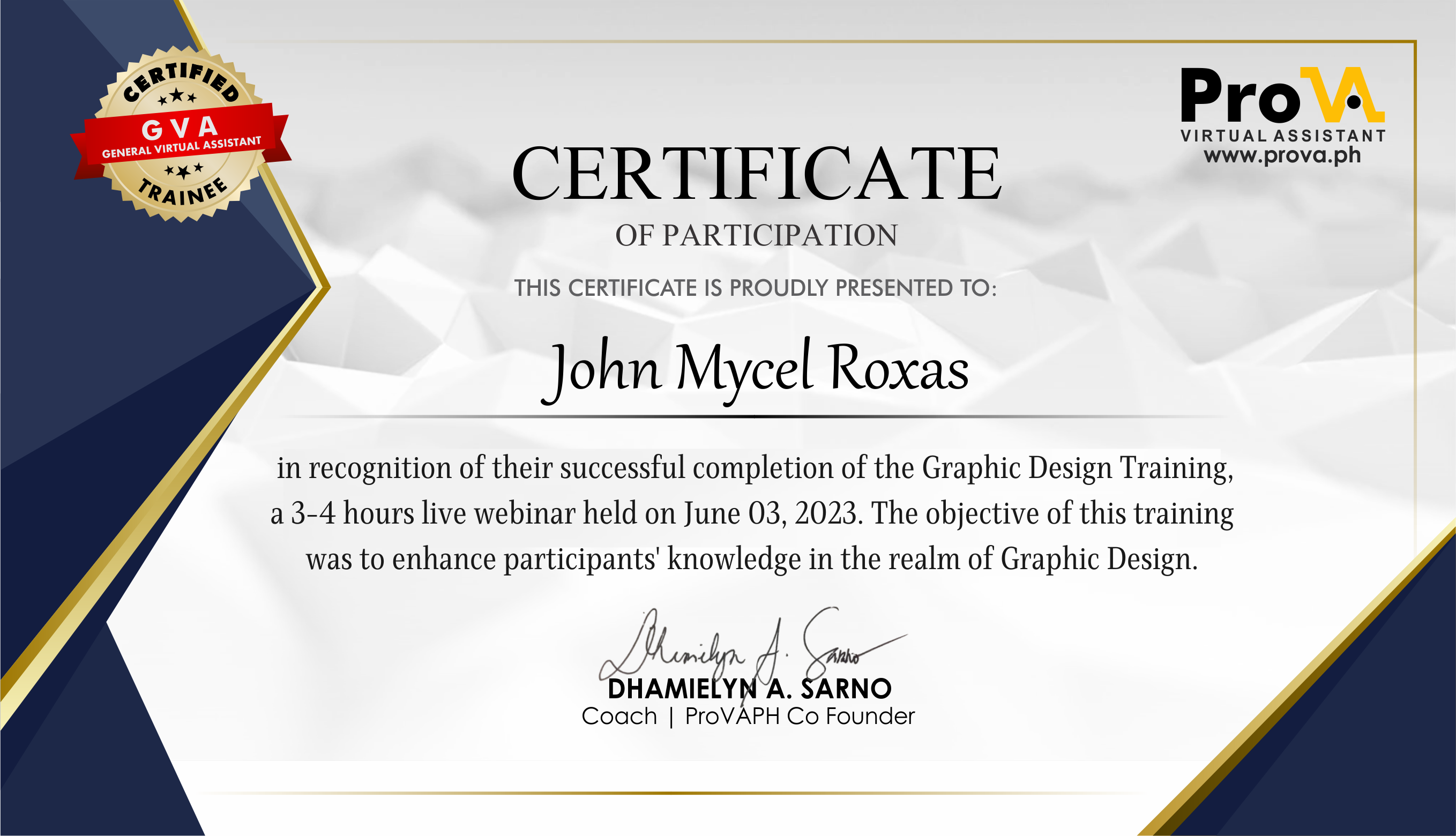Click the VIRTUAL ASSISTANT tagline under the logo
Image resolution: width=1456 pixels, height=836 pixels.
(1283, 136)
